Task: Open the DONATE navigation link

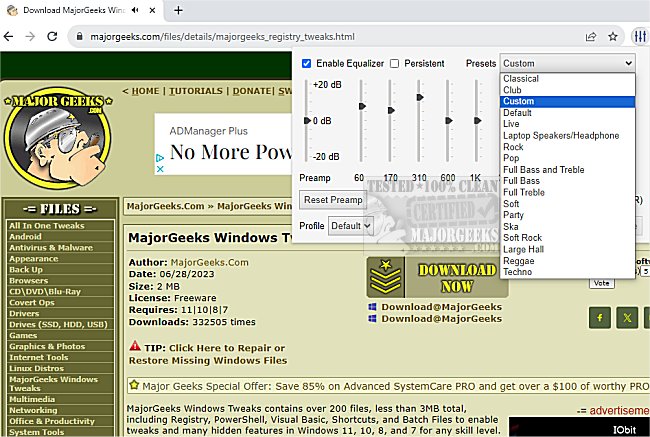Action: 252,91
